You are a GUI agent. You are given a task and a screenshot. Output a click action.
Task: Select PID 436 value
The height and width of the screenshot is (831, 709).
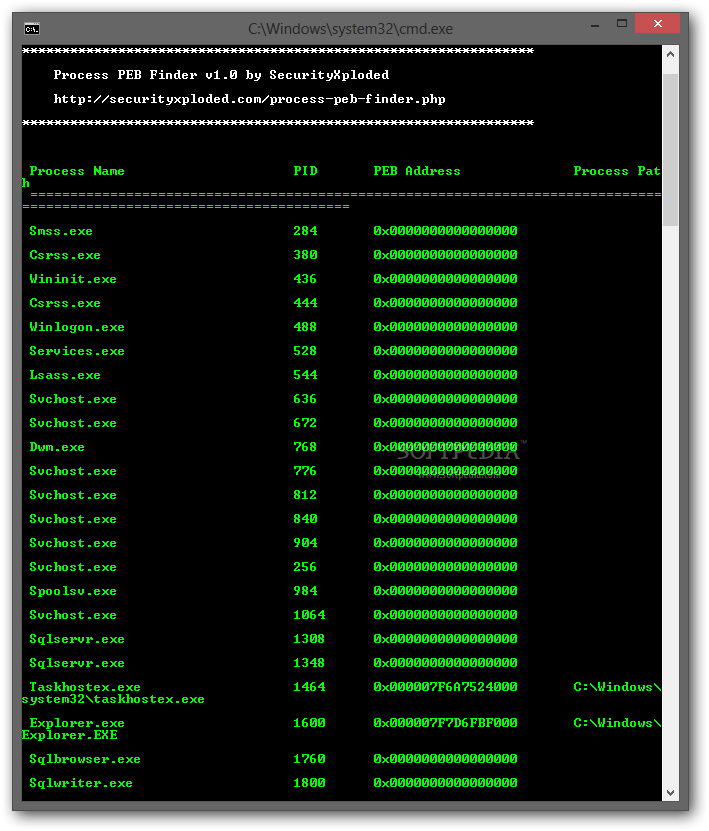[305, 279]
